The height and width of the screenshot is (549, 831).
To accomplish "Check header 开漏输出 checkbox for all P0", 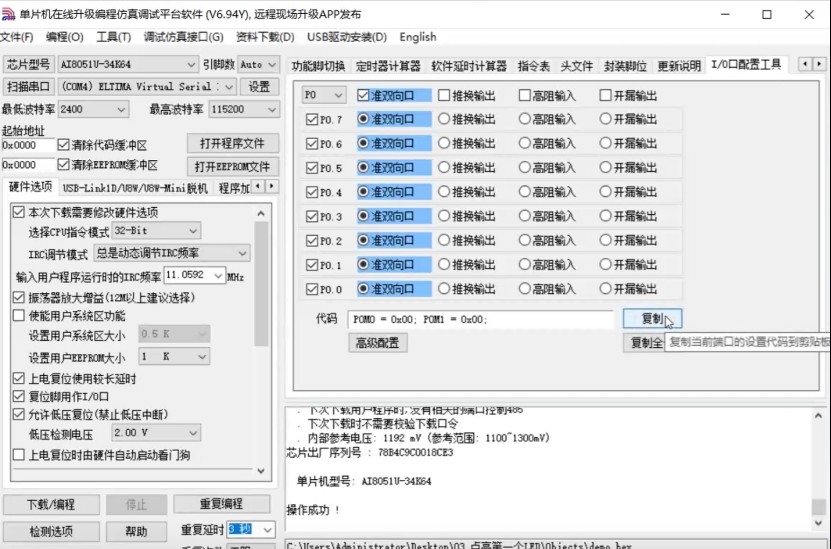I will click(606, 95).
